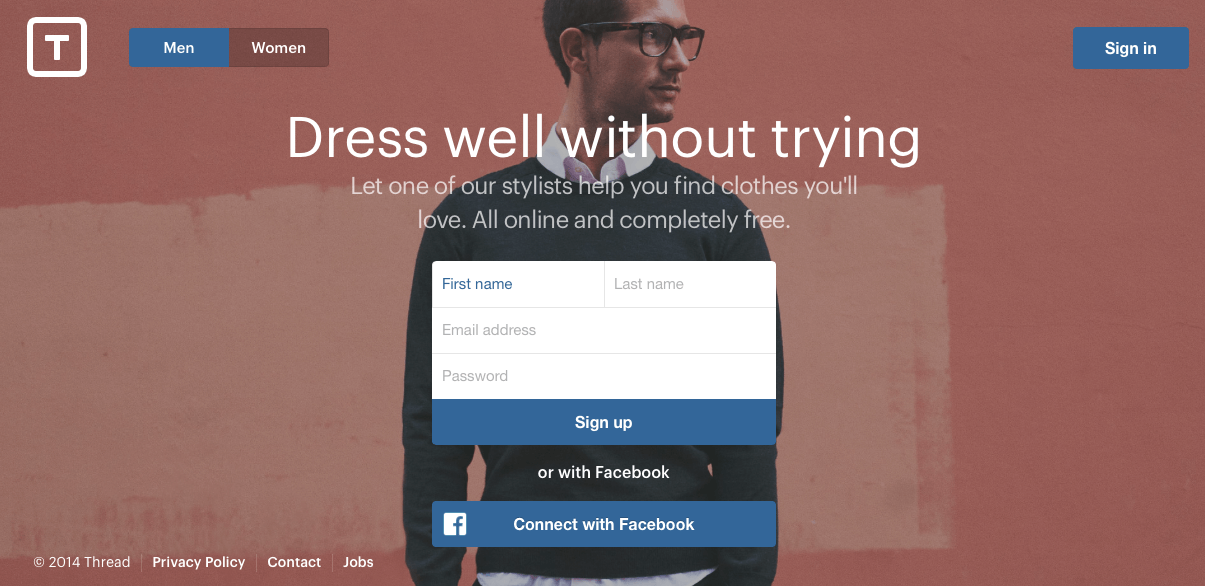Select the Men segment toggle
This screenshot has height=586, width=1205.
(179, 48)
